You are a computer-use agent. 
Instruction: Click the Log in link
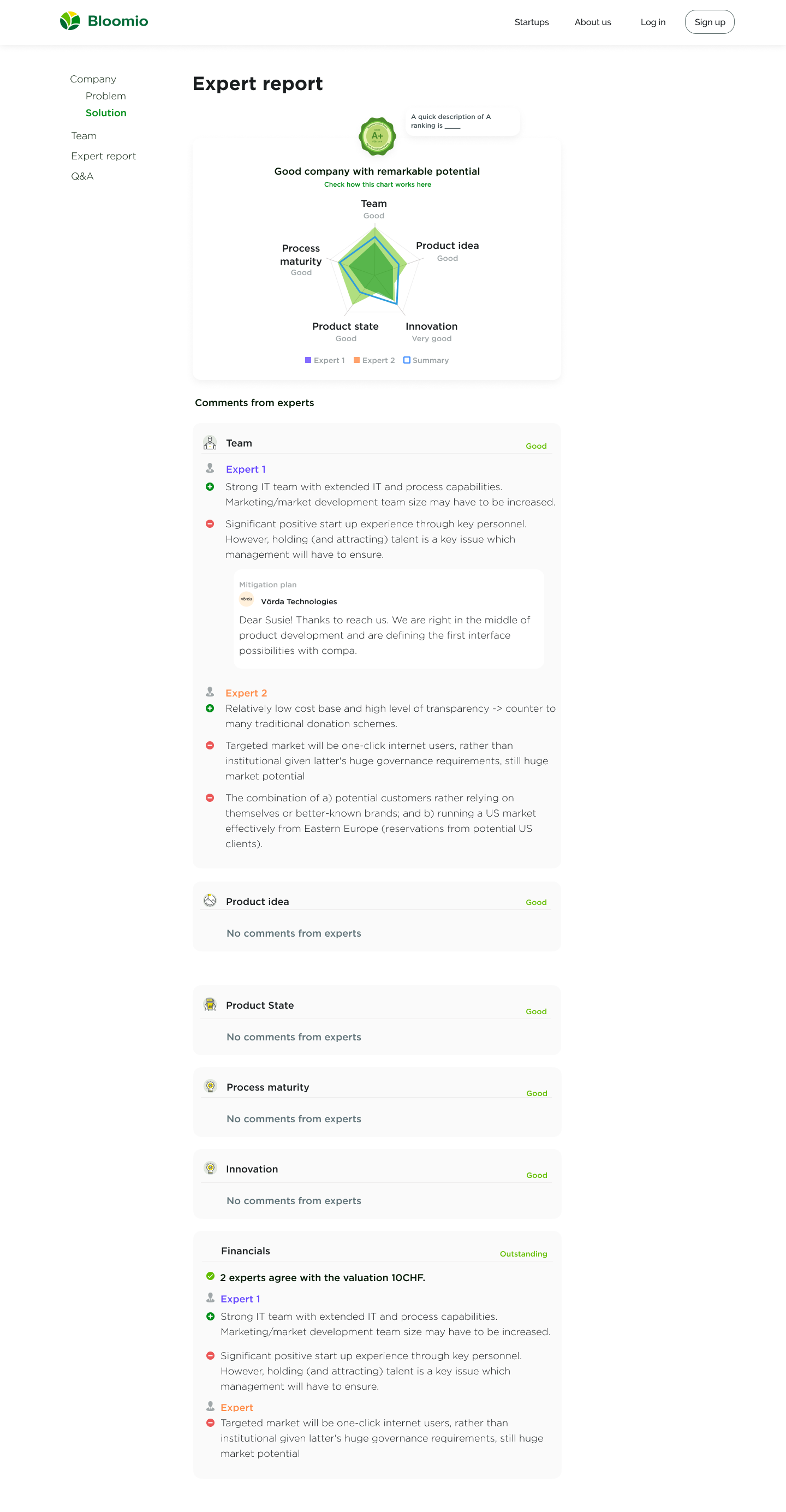pyautogui.click(x=653, y=22)
